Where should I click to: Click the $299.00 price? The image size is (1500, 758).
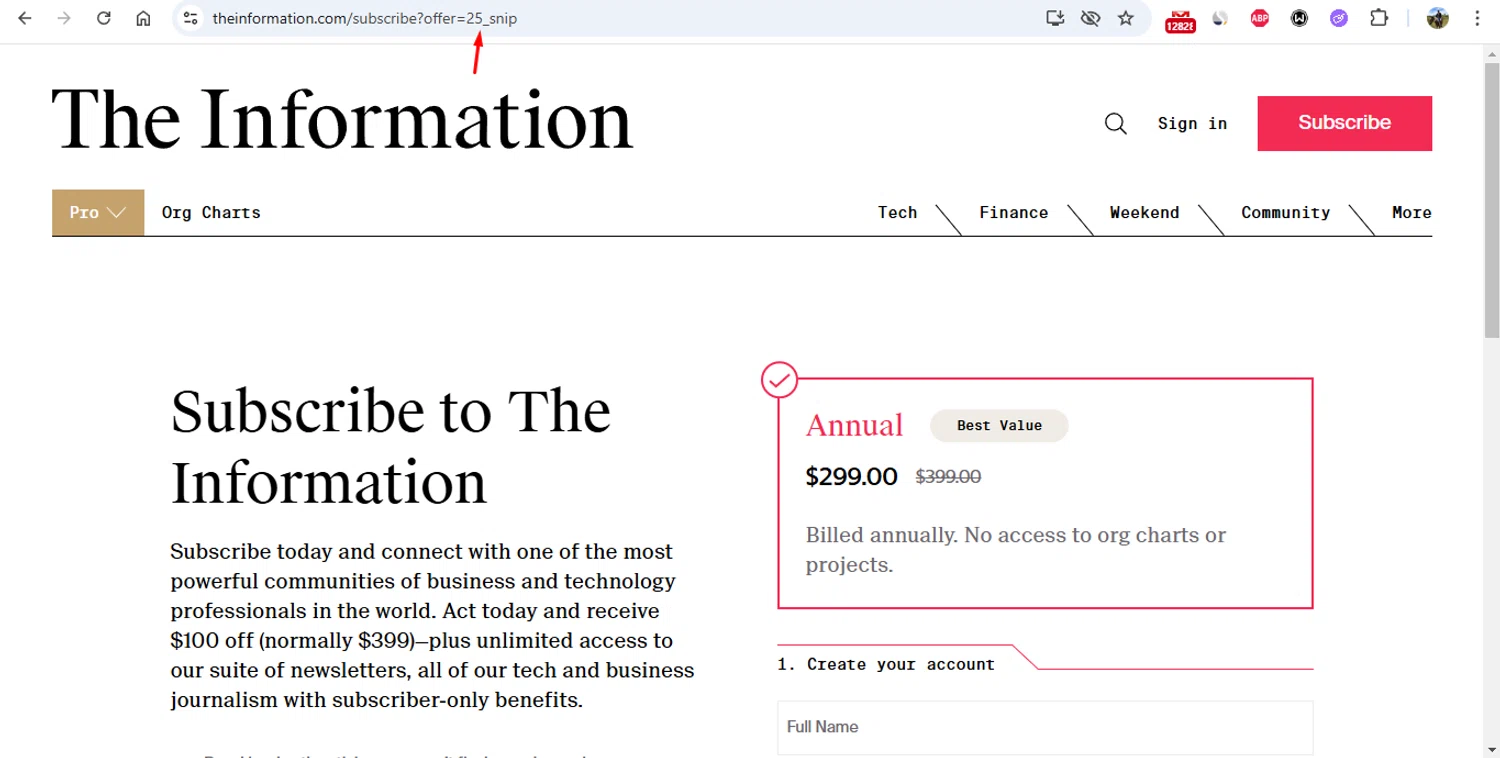[851, 477]
